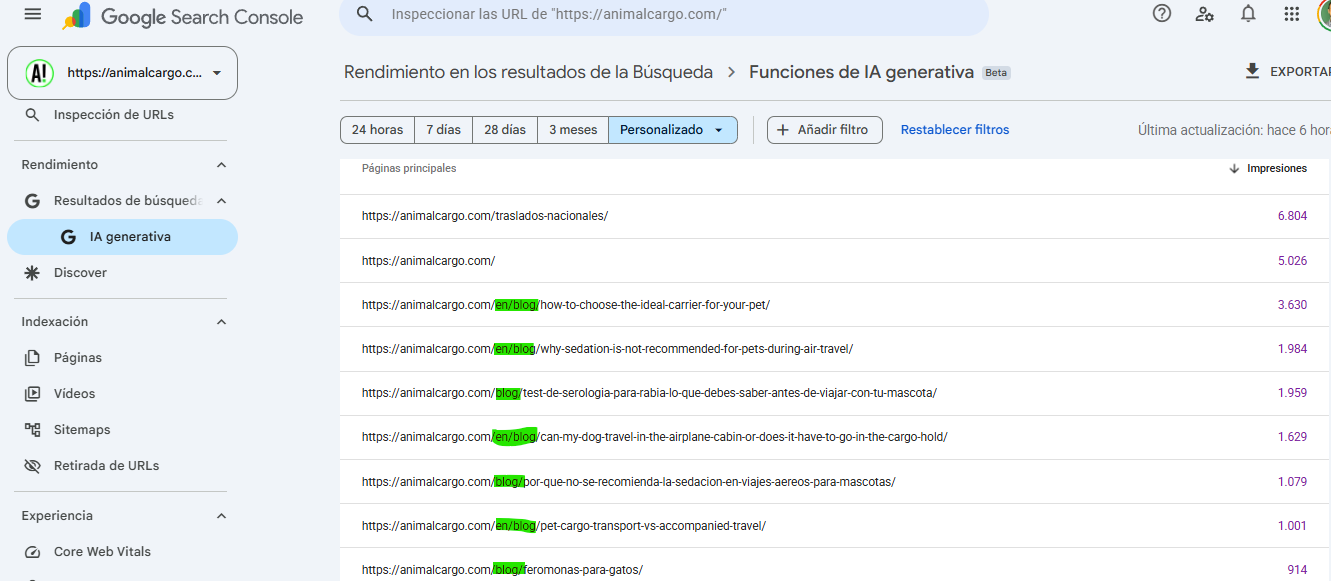Click the can-my-dog-travel-in-the-airplane-cabin URL
This screenshot has height=581, width=1331.
(654, 437)
